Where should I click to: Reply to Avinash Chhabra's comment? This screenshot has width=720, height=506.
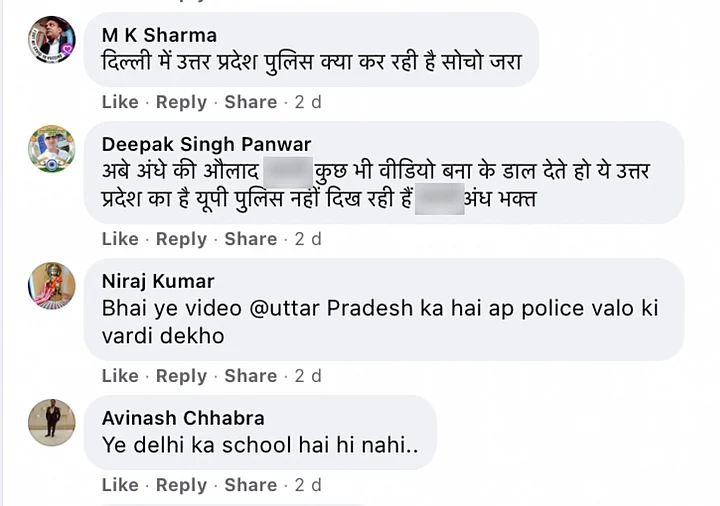[x=181, y=485]
